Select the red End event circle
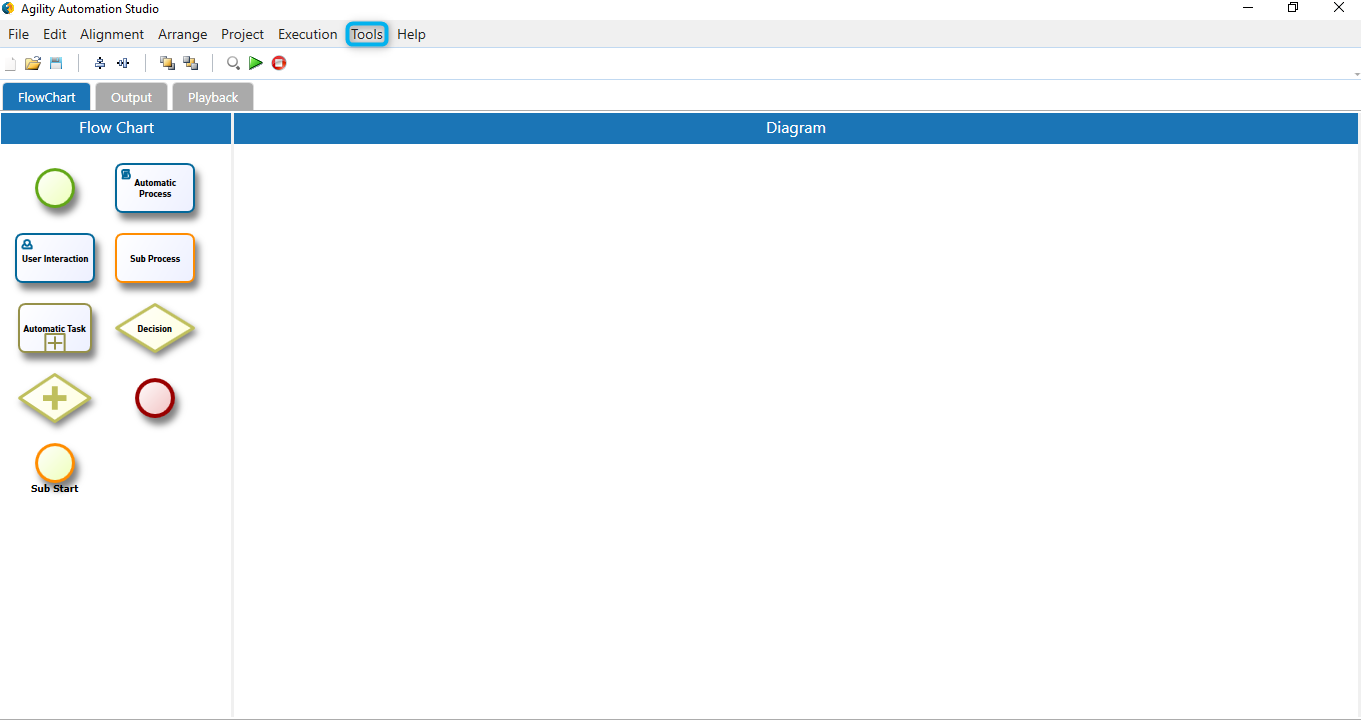 [x=155, y=398]
